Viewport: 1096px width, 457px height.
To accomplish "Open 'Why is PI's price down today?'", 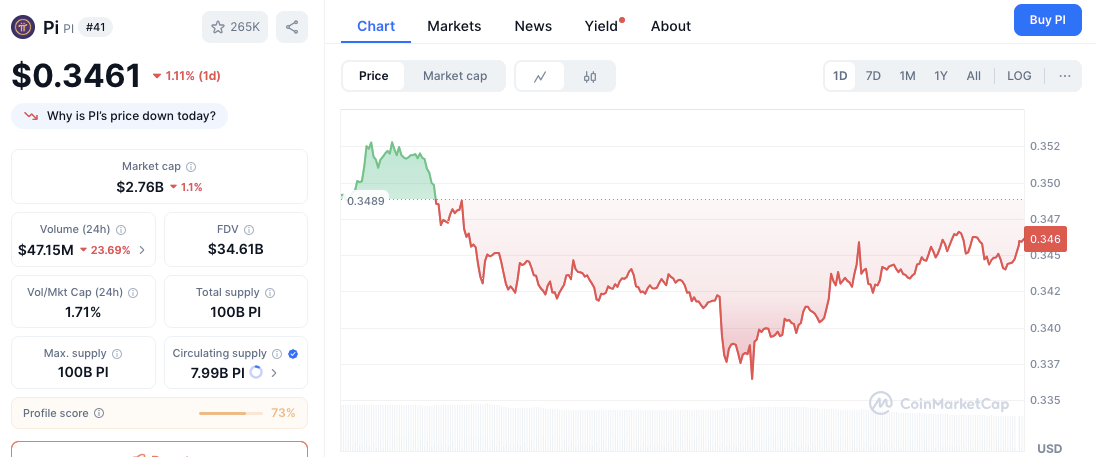I will [x=120, y=116].
